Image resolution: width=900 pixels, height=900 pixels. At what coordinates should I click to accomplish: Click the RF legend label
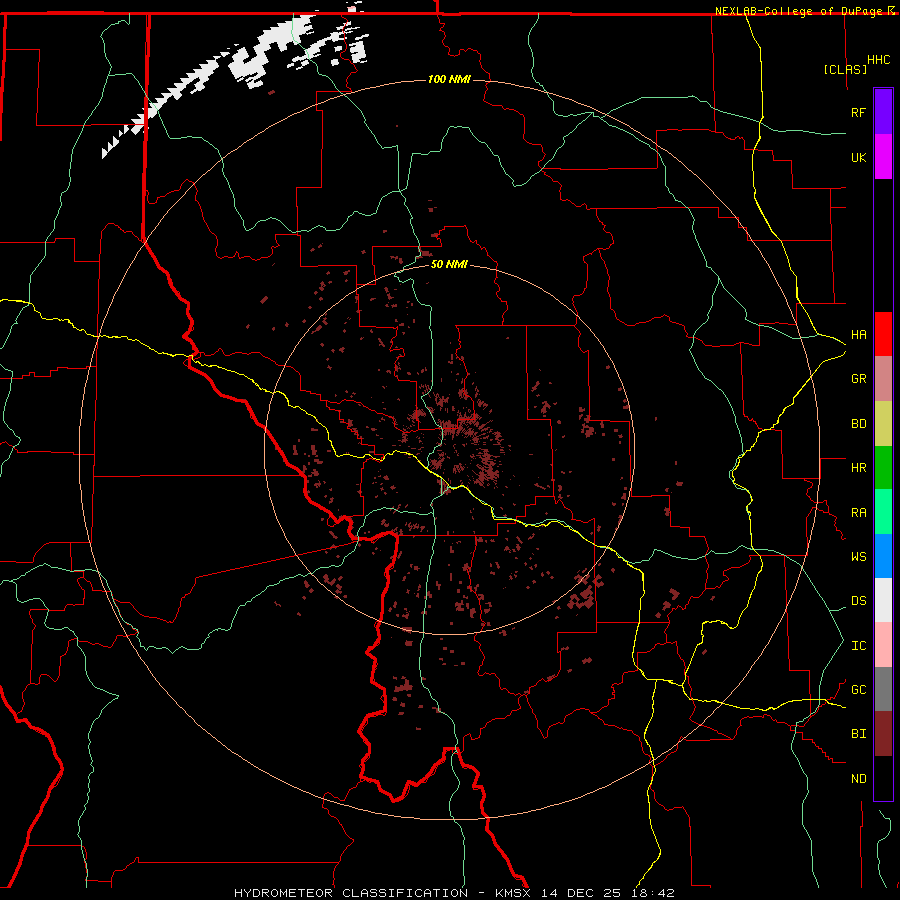[x=858, y=112]
